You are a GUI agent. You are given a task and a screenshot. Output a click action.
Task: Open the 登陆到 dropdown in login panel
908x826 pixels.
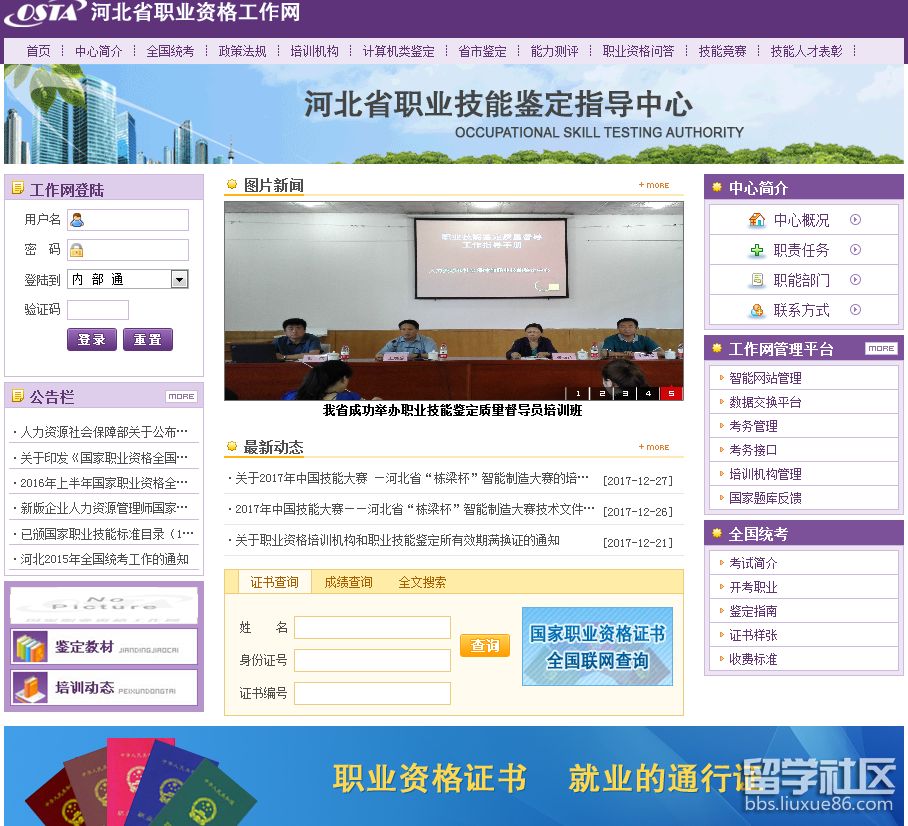click(179, 280)
